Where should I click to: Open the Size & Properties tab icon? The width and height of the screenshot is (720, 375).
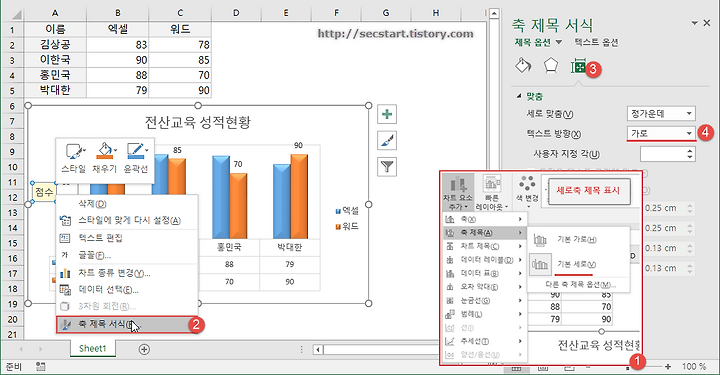(x=578, y=67)
